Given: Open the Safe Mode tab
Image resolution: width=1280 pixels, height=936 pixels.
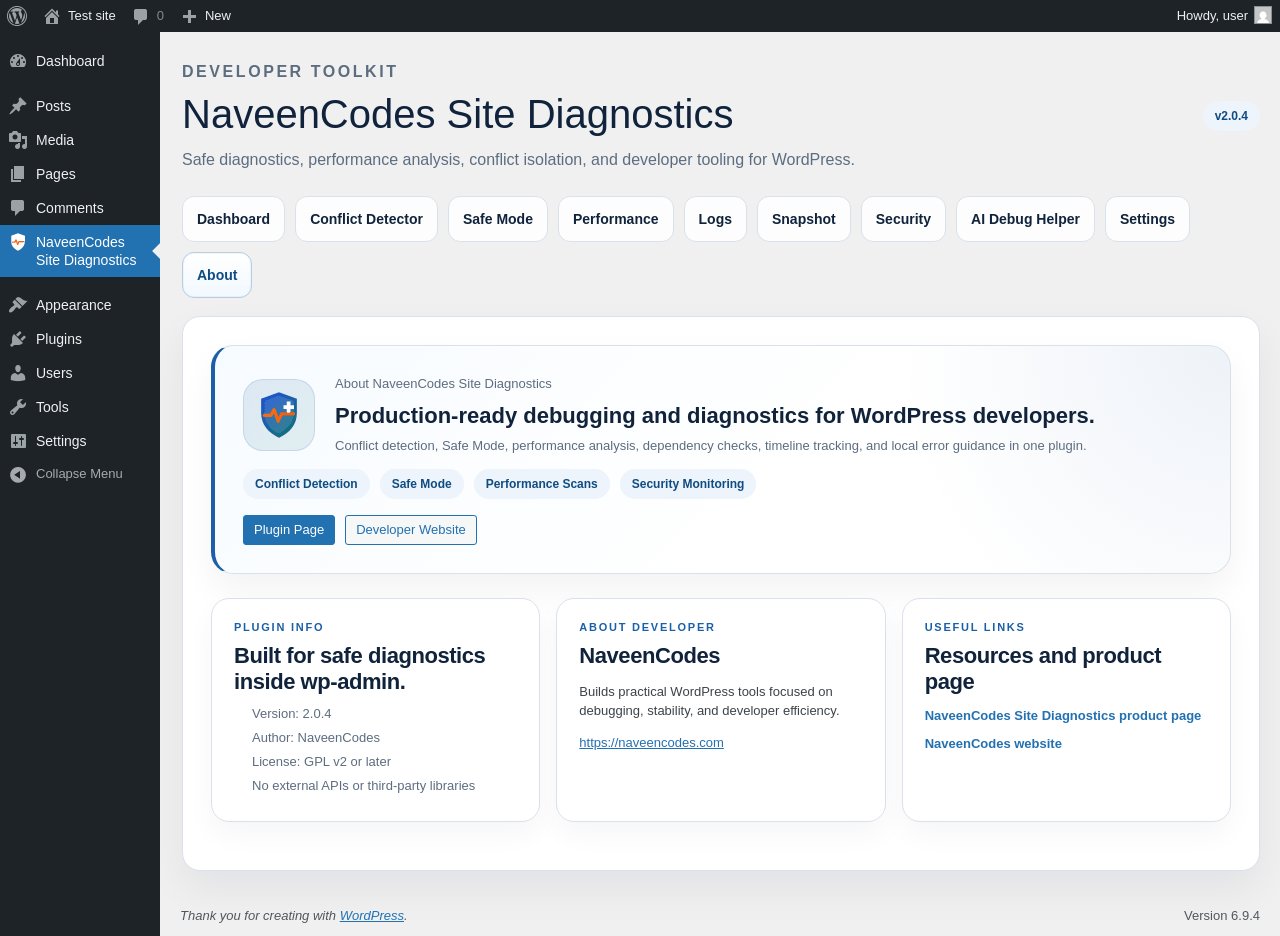Looking at the screenshot, I should pos(498,219).
